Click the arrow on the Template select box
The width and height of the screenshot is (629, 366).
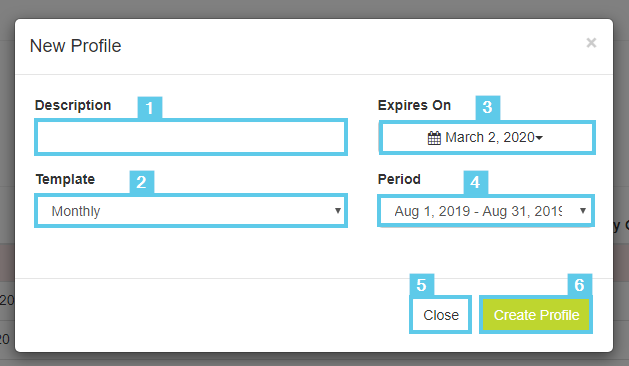tap(338, 211)
